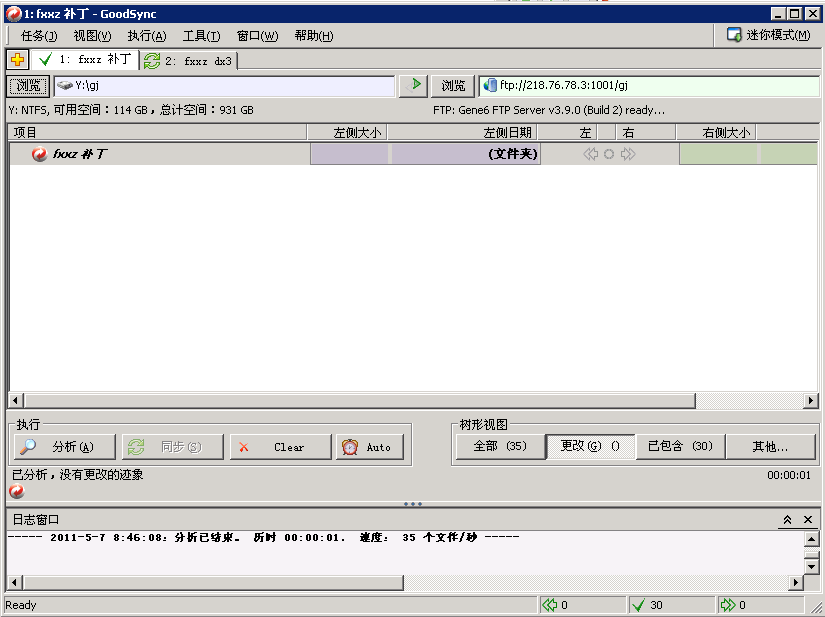Screen dimensions: 825x617
Task: Switch to the 2: fxxz dx3 tab
Action: [x=189, y=61]
